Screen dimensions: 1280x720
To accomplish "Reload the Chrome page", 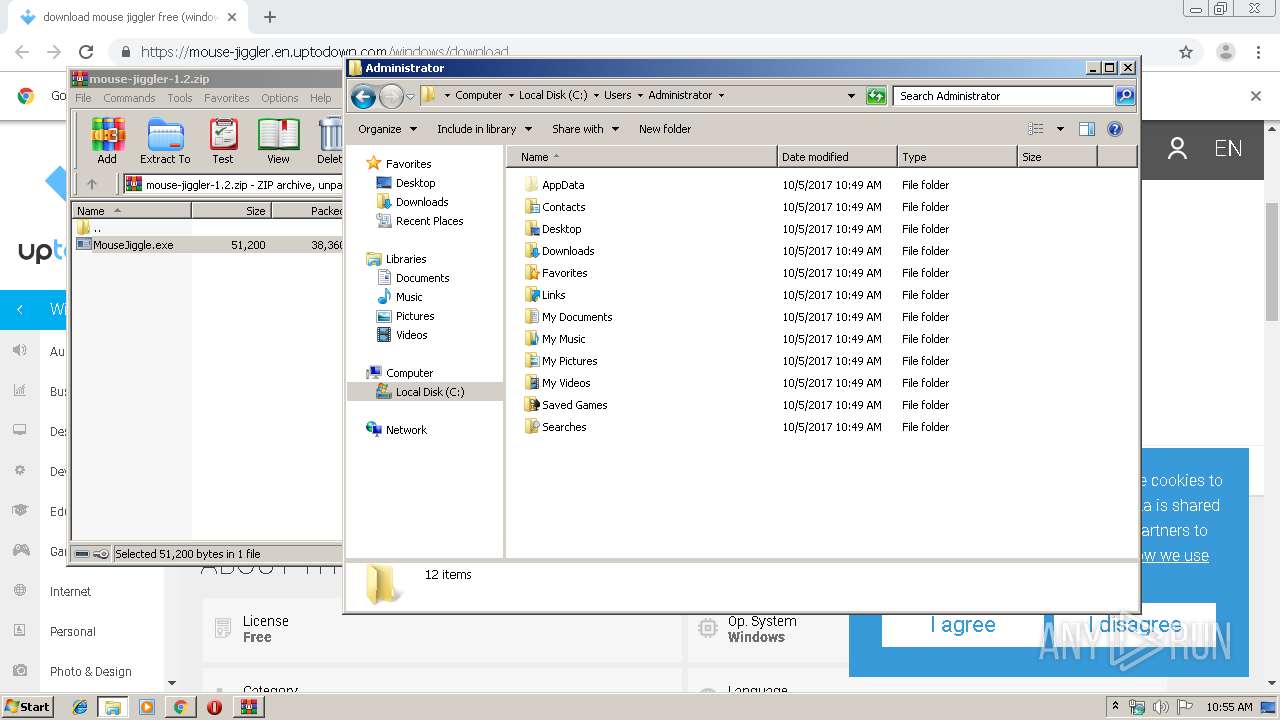I will tap(86, 52).
